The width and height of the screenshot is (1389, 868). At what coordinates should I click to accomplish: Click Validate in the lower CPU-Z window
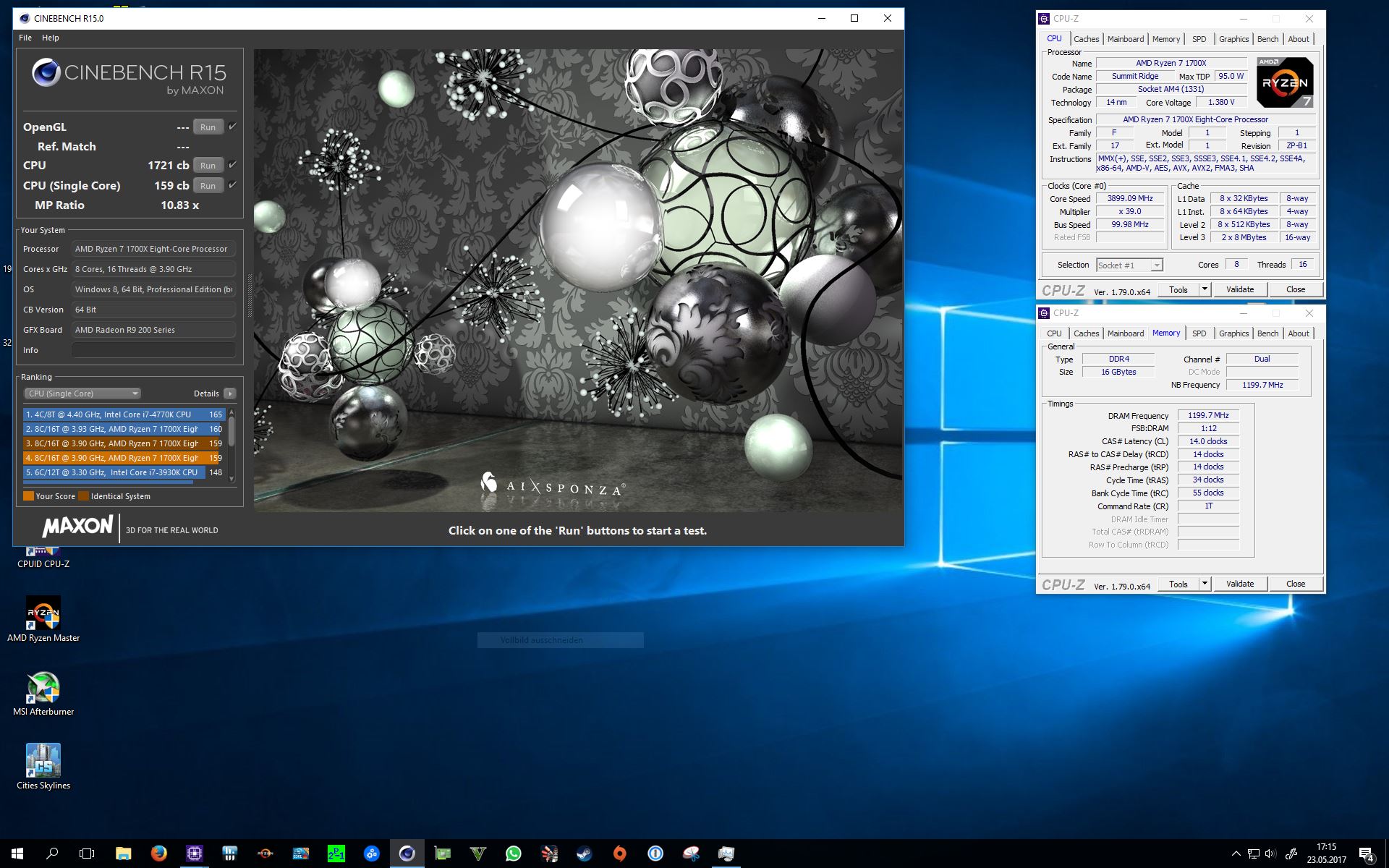click(x=1239, y=584)
